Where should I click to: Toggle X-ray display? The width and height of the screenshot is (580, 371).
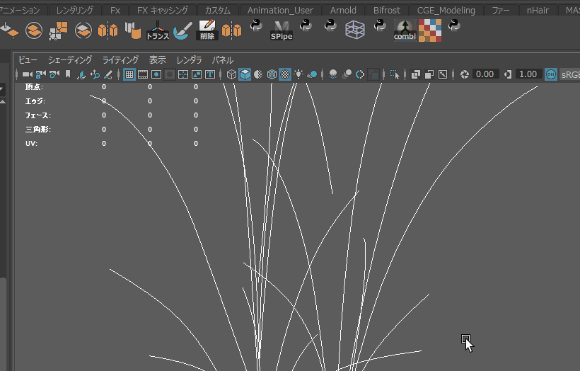point(415,74)
